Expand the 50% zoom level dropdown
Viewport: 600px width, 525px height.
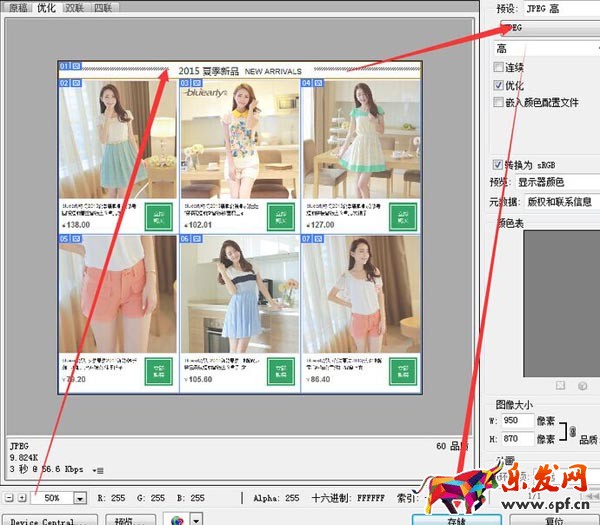click(79, 498)
